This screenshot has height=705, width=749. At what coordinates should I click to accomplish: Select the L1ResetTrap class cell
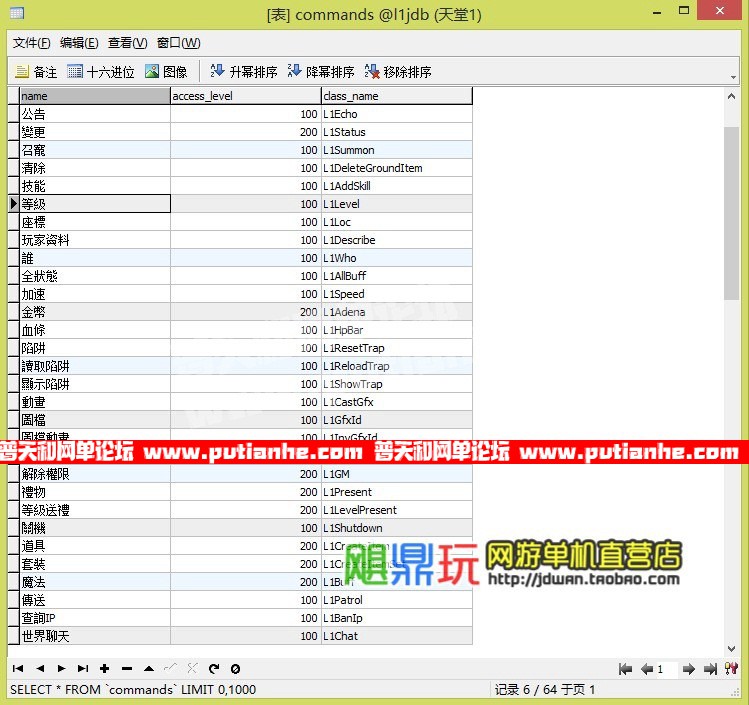pos(397,348)
